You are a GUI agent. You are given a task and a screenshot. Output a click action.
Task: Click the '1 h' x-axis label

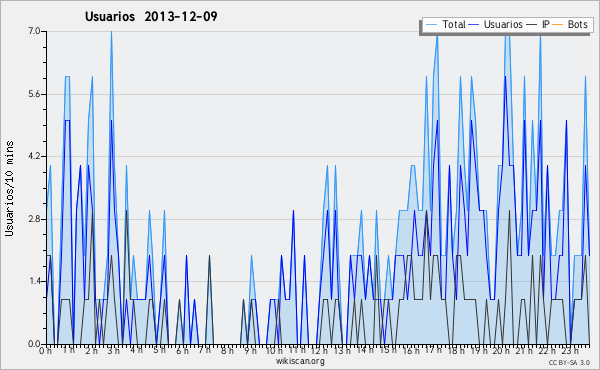[69, 350]
